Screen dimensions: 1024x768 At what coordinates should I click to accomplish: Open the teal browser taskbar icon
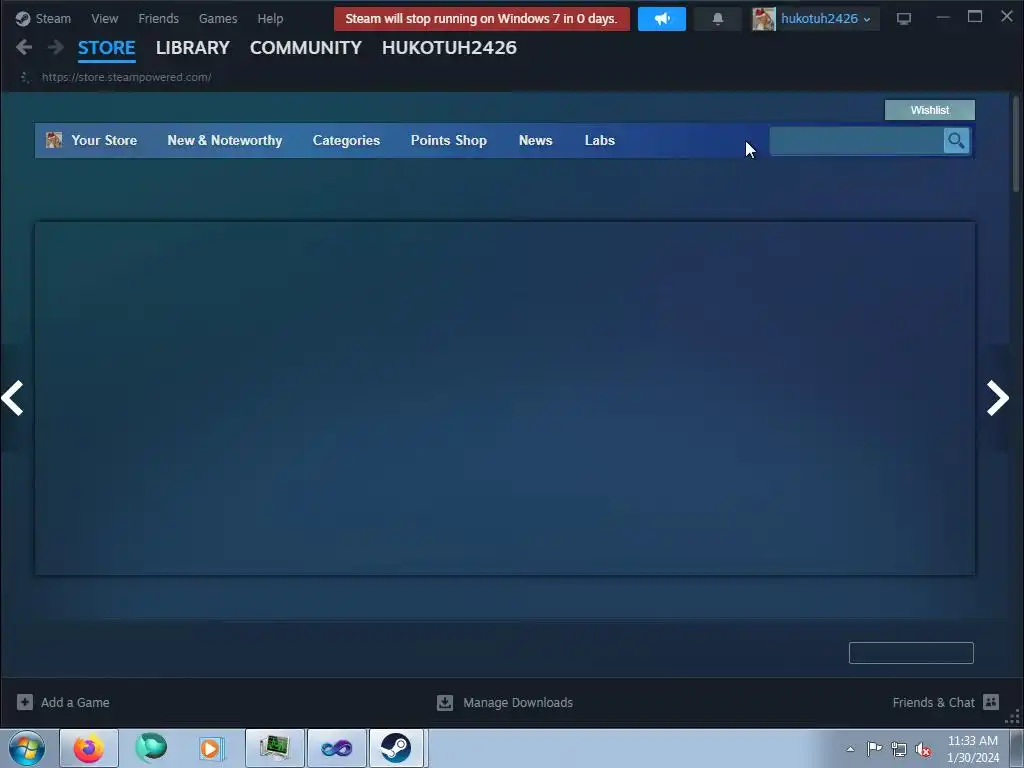coord(151,748)
